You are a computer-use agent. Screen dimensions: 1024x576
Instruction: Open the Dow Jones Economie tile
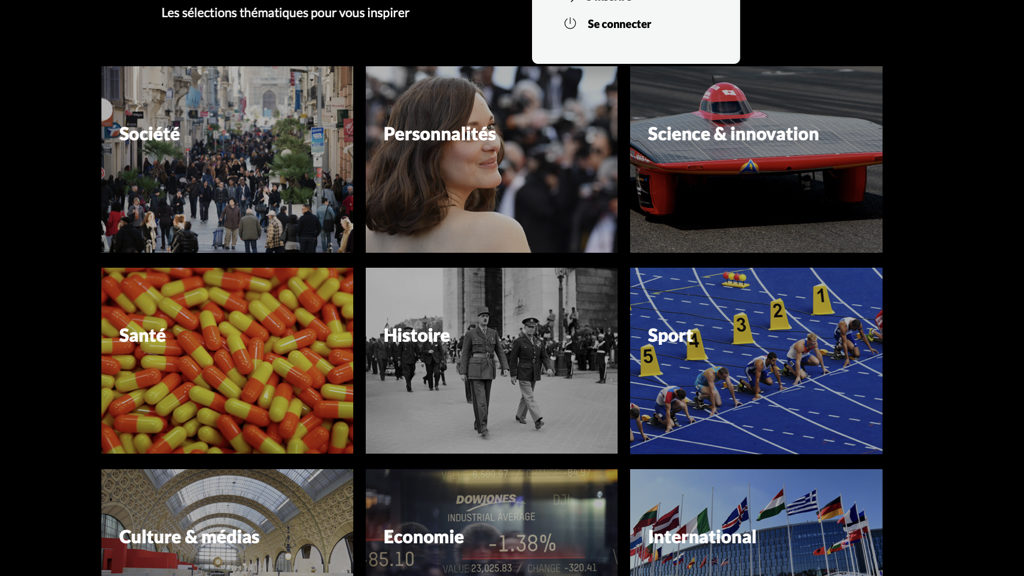pyautogui.click(x=491, y=522)
